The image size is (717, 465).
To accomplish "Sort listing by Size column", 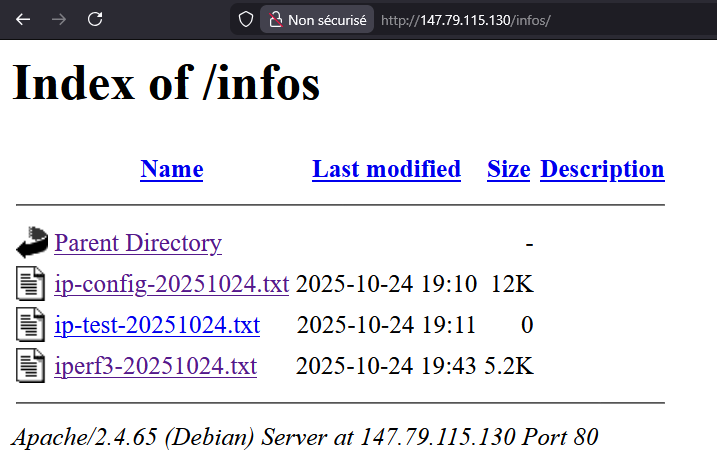I will [x=508, y=170].
